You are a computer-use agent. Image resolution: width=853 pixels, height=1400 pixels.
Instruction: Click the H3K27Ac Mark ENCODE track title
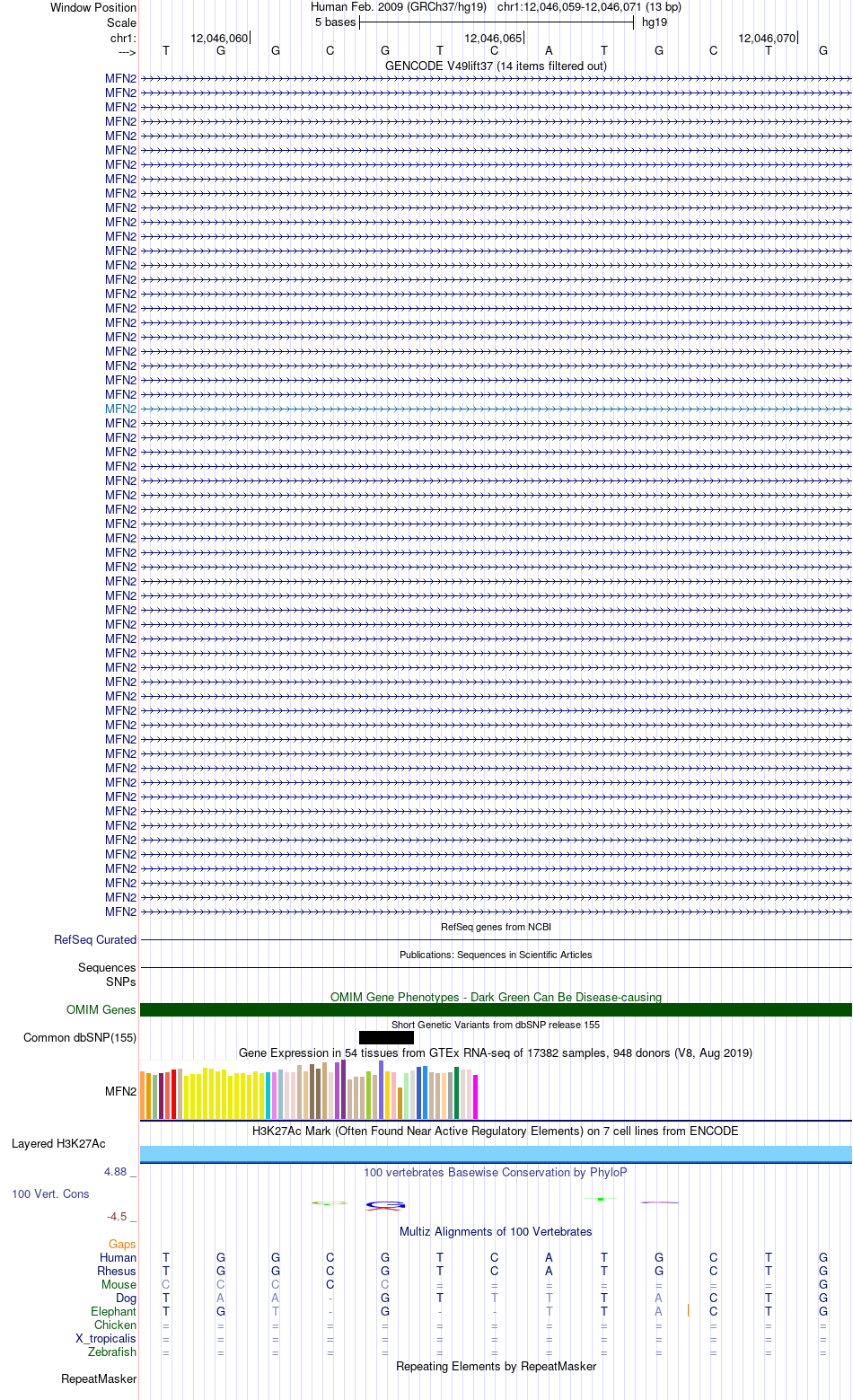pyautogui.click(x=496, y=1131)
